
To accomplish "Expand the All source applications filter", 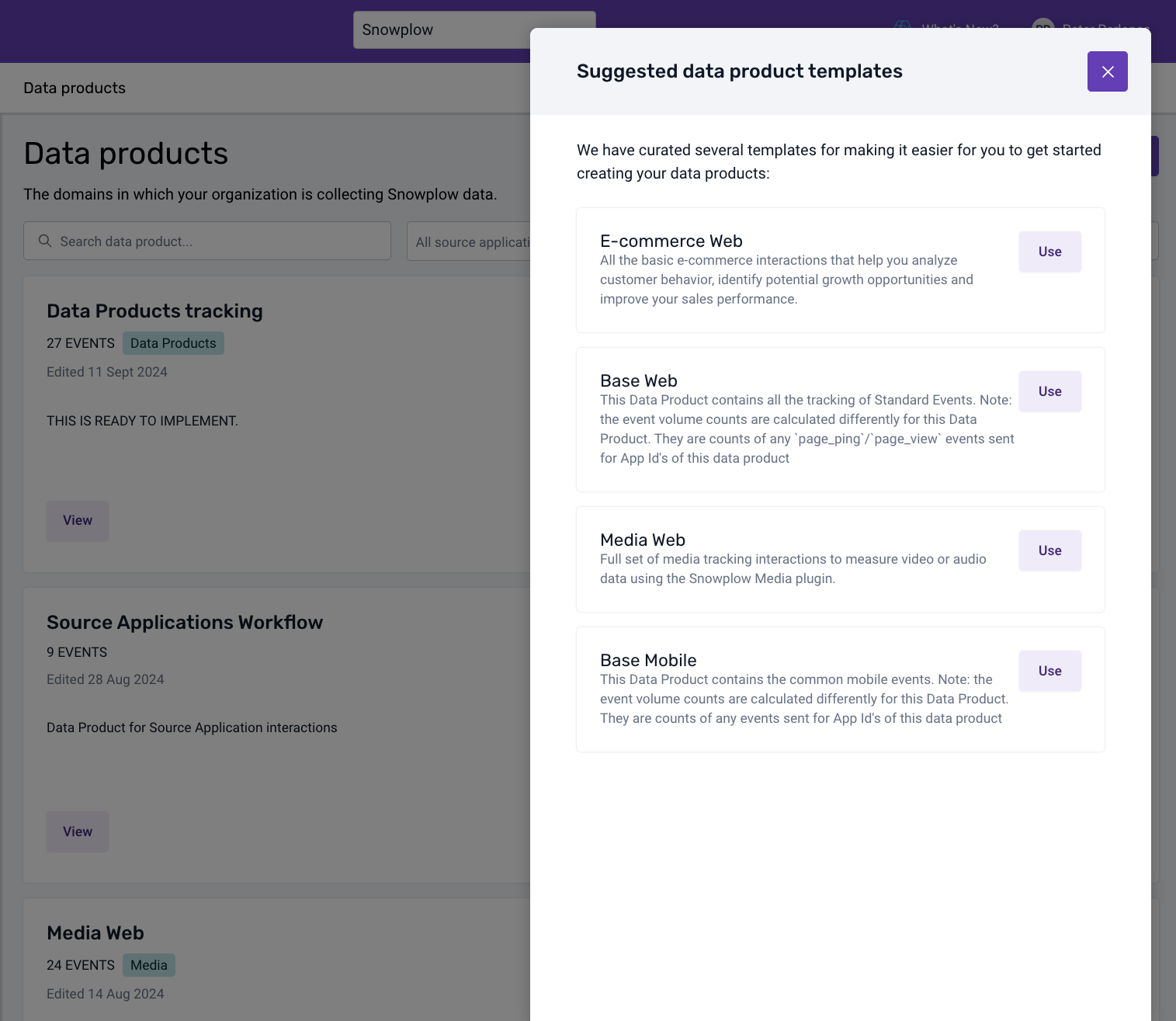I will (470, 242).
